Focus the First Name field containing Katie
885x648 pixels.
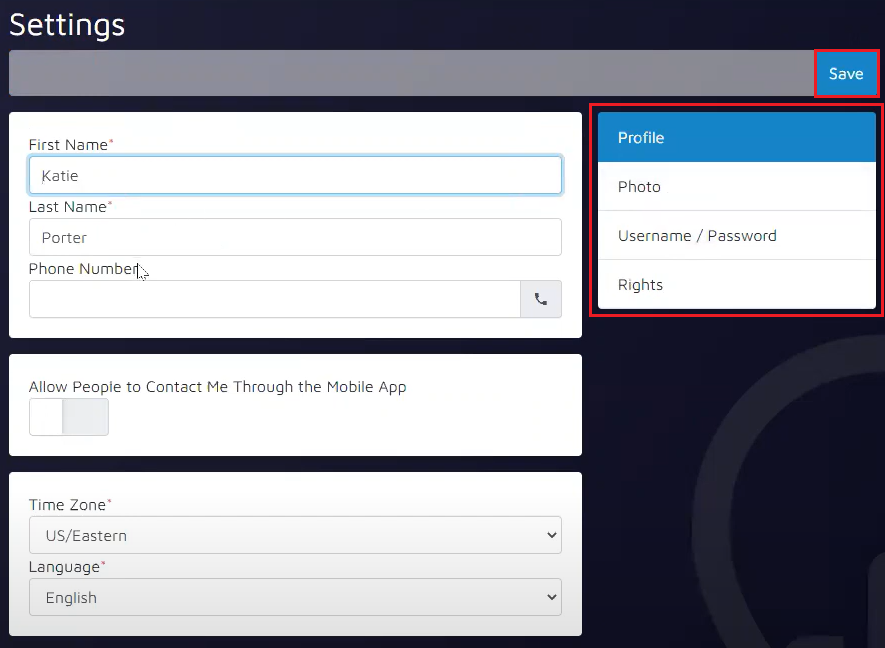(295, 175)
